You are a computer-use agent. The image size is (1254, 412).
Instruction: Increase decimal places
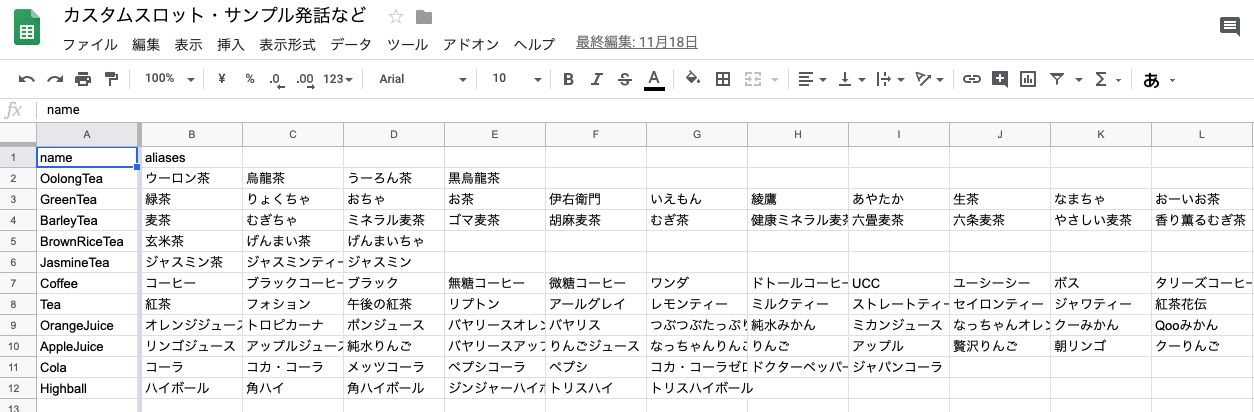coord(305,79)
